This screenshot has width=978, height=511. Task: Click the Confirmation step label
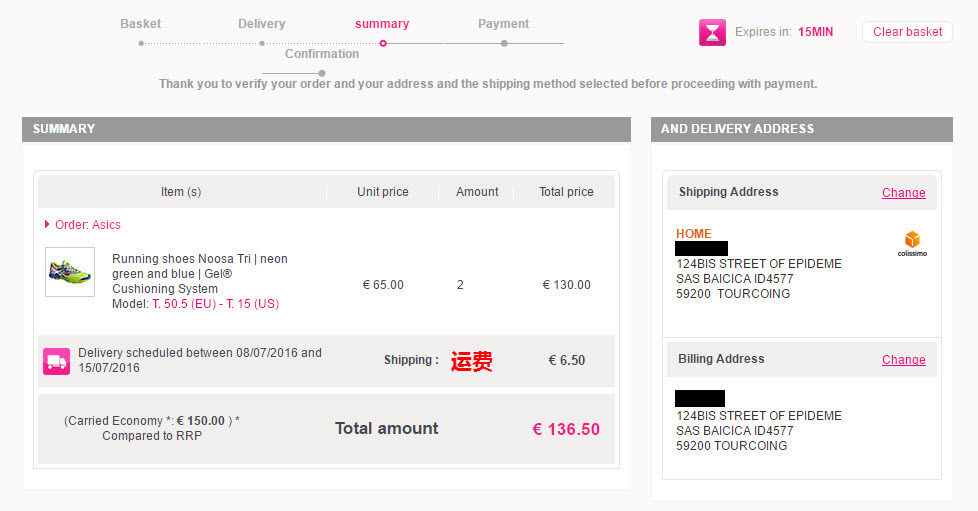[x=322, y=54]
